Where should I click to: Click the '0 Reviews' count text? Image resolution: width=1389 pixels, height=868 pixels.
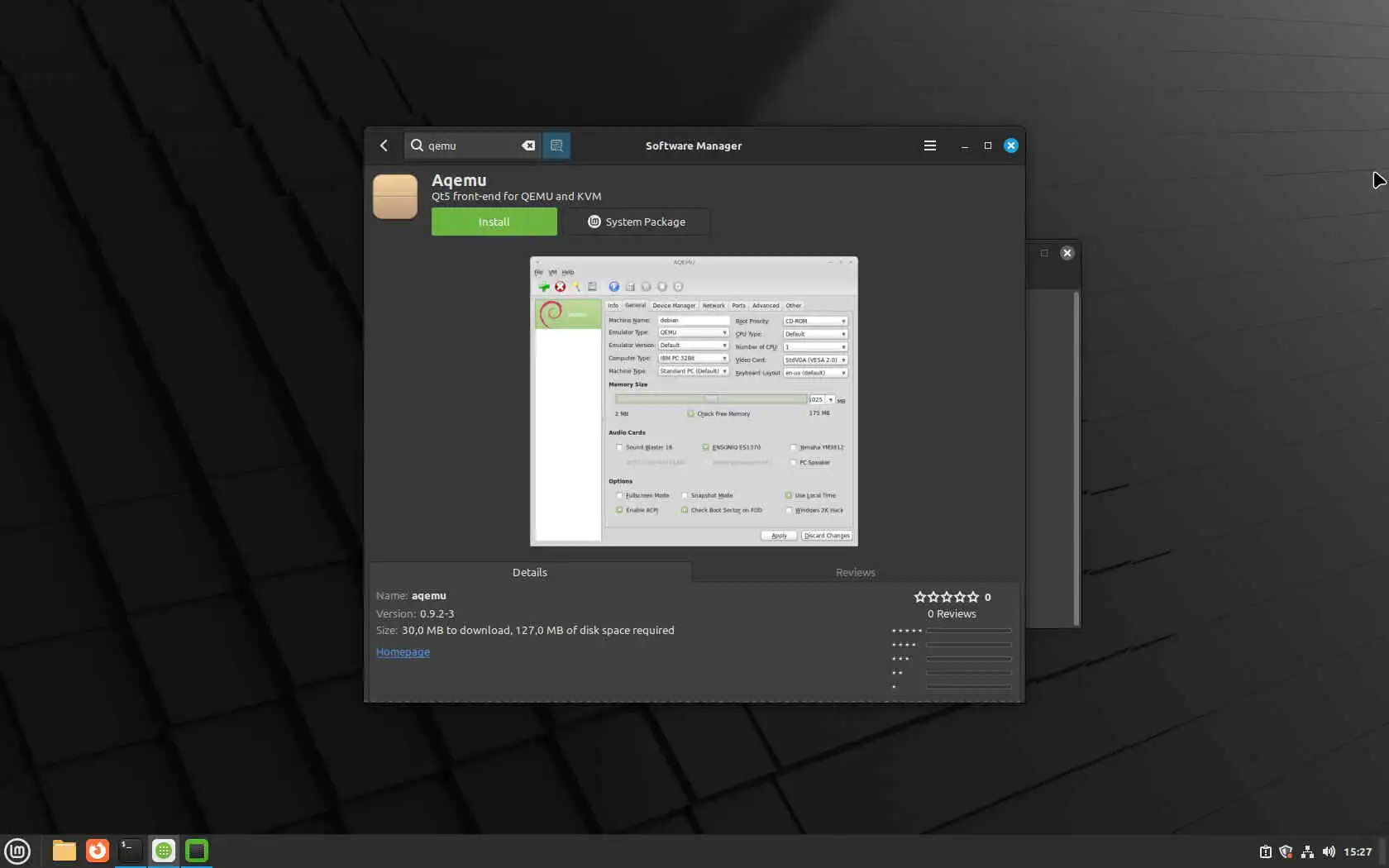952,613
